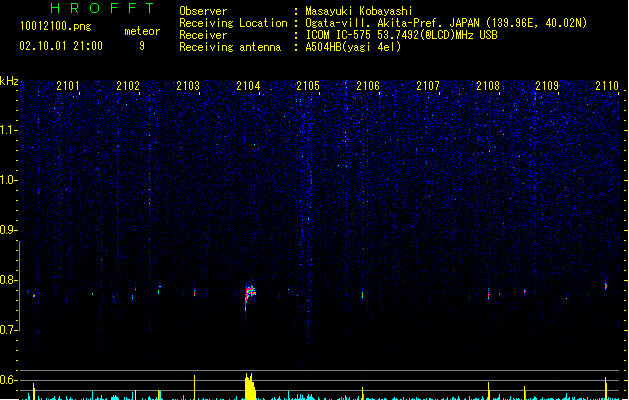Click the 2106 time marker
Screen dimensions: 629x400
pyautogui.click(x=368, y=85)
